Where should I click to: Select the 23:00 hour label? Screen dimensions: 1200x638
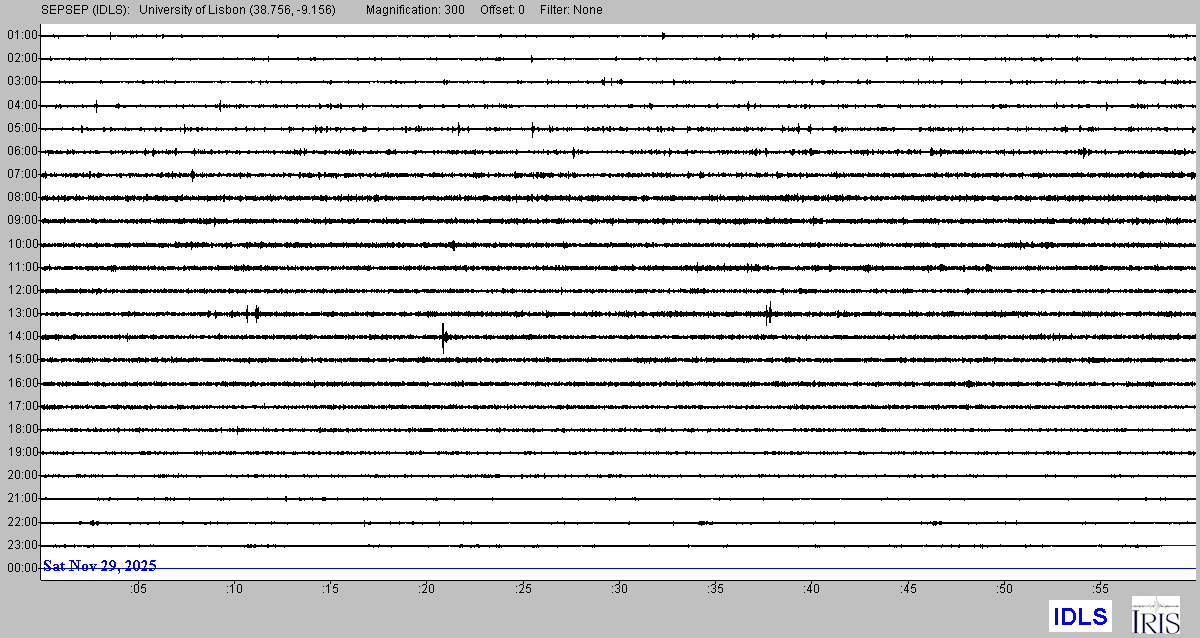22,545
